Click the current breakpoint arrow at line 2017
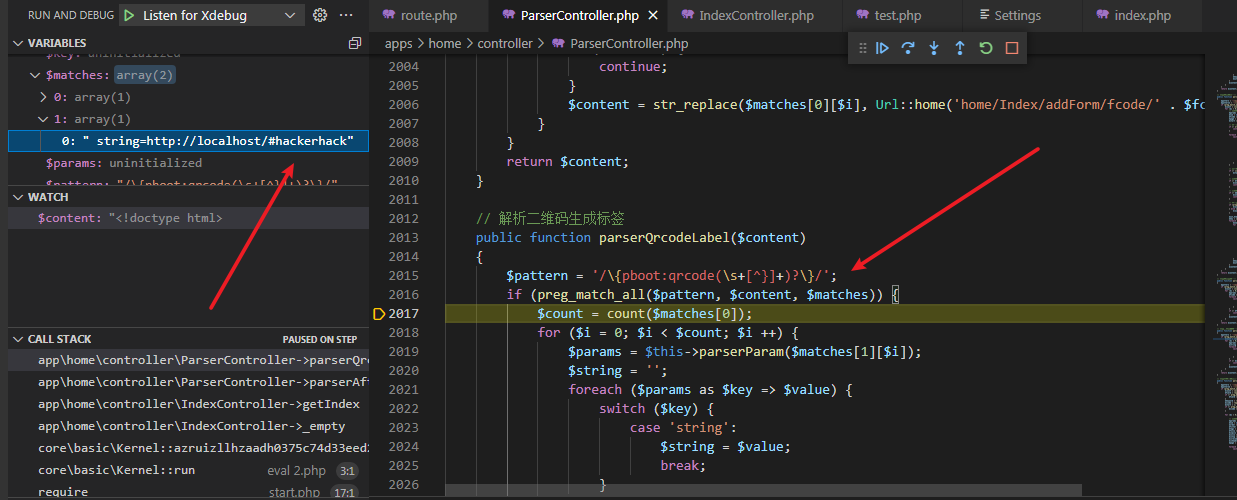Screen dimensions: 1237x500 pos(378,314)
